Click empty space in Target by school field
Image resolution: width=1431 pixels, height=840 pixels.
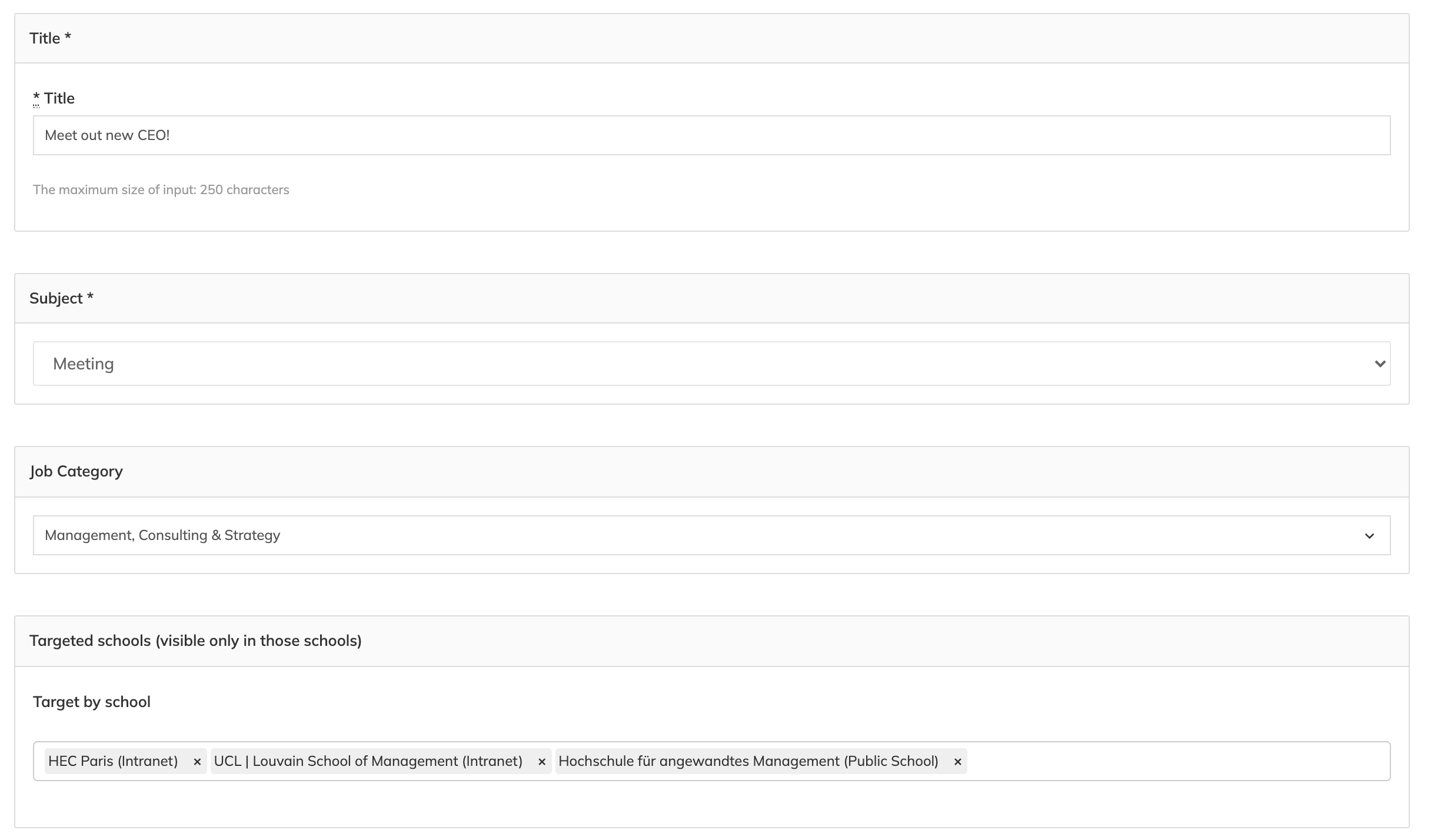point(1177,761)
